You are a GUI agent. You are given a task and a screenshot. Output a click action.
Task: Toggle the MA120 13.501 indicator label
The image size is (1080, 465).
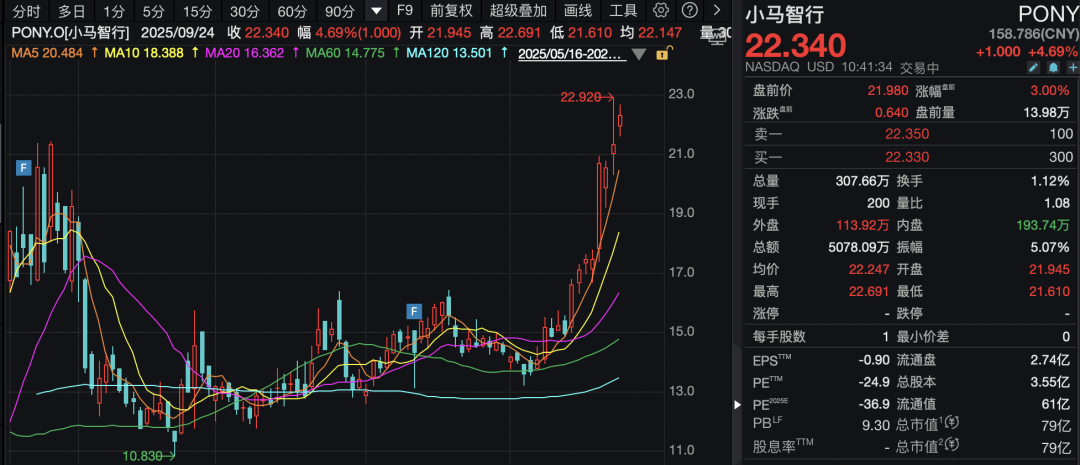pos(451,53)
